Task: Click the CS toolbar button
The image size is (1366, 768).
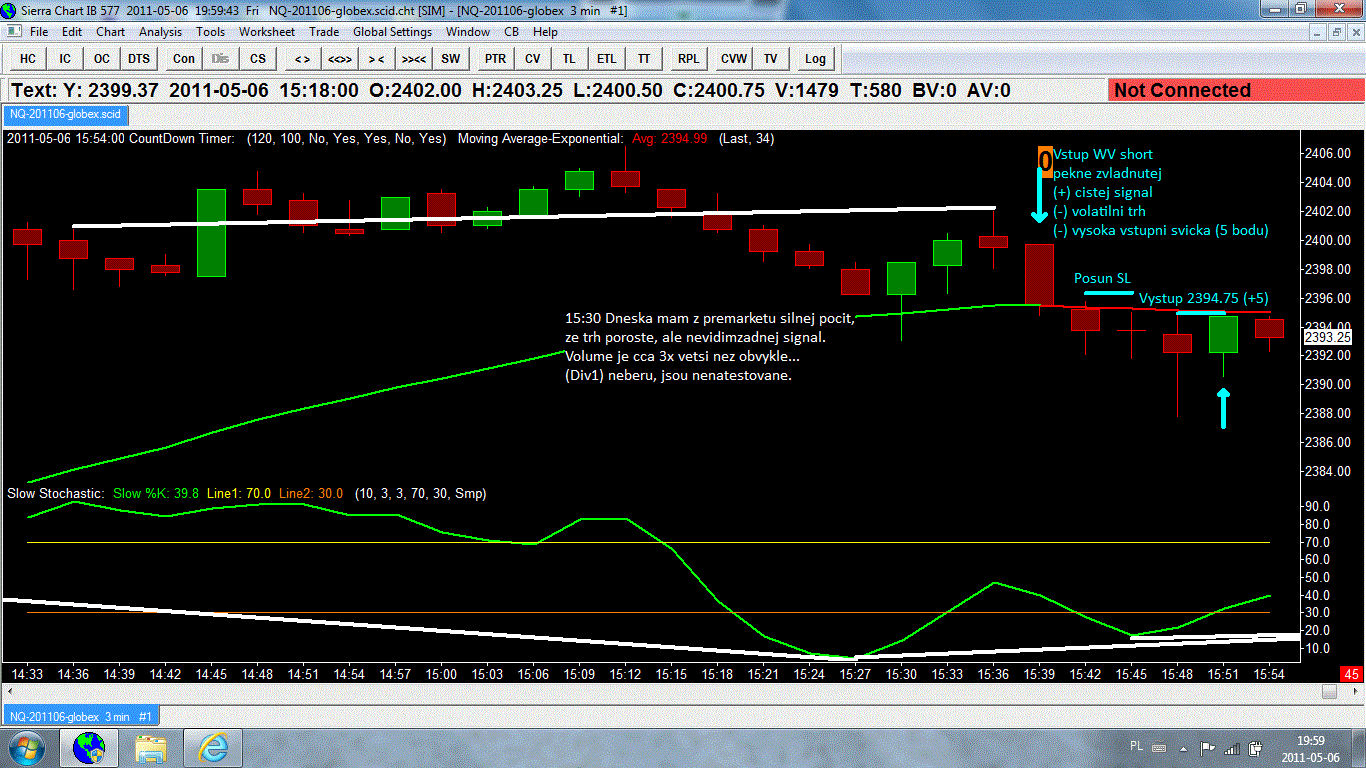Action: [258, 58]
